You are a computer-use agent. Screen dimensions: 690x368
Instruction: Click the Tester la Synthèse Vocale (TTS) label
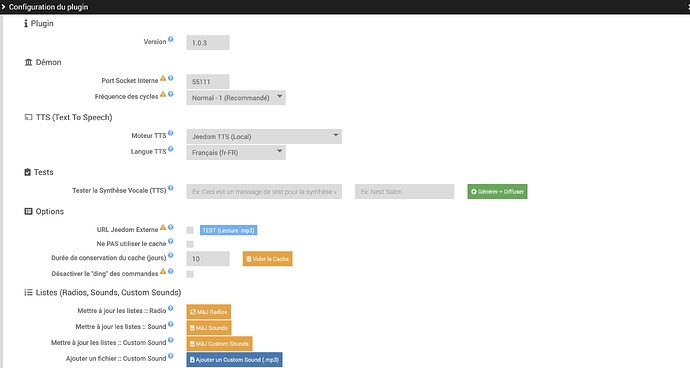[x=119, y=190]
